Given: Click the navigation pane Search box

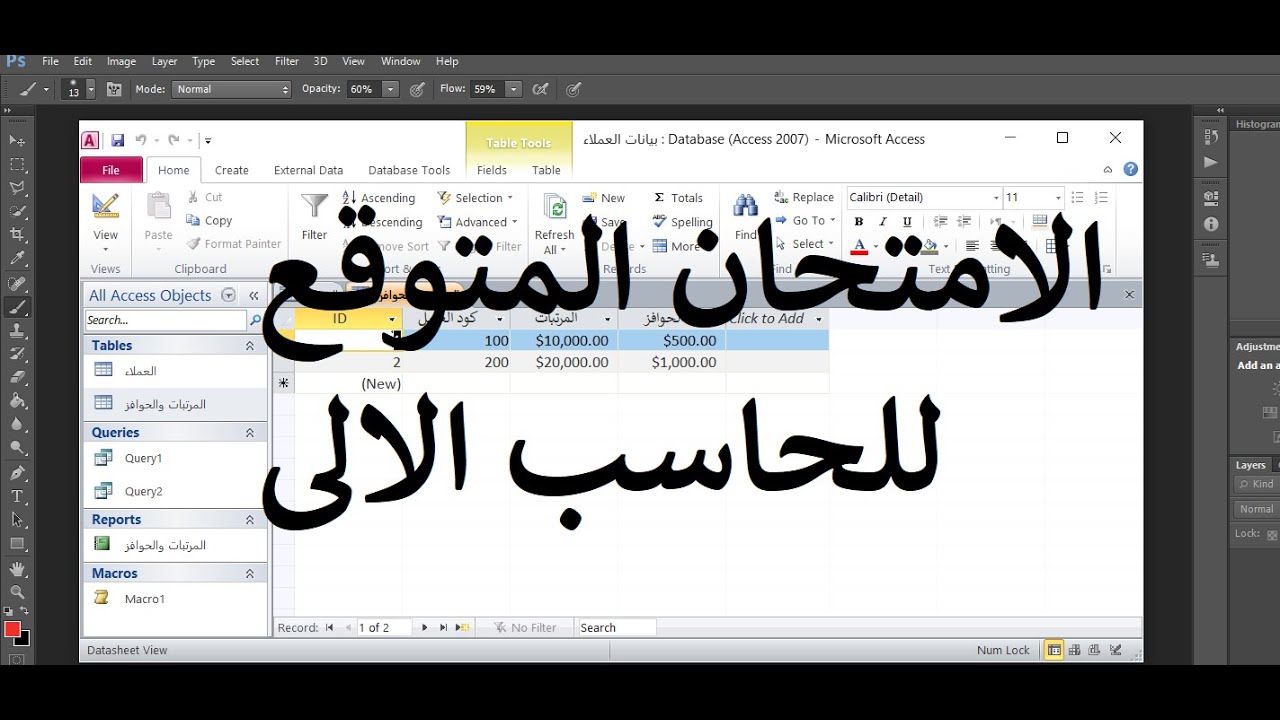Looking at the screenshot, I should 166,320.
